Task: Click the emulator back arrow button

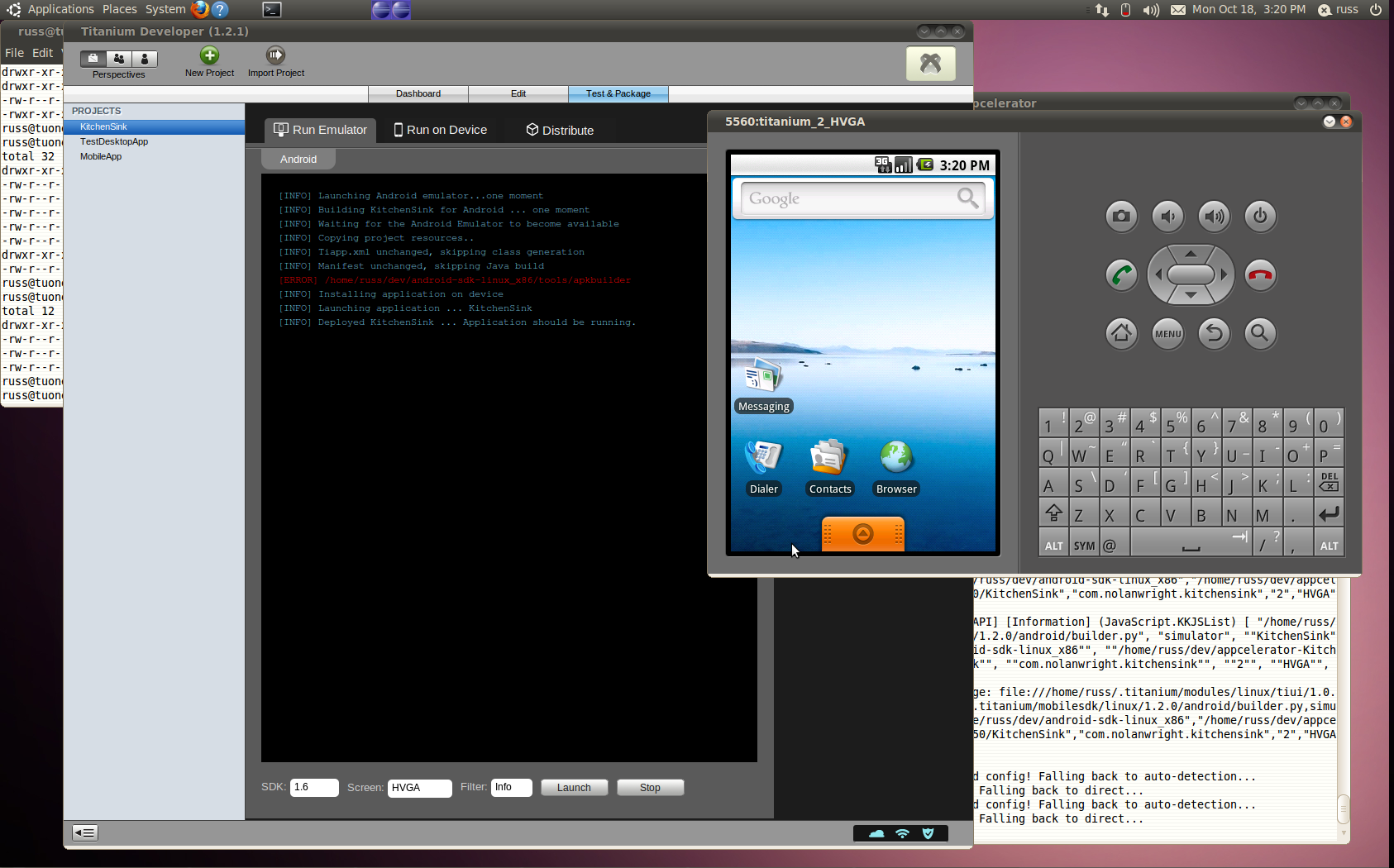Action: tap(1214, 333)
